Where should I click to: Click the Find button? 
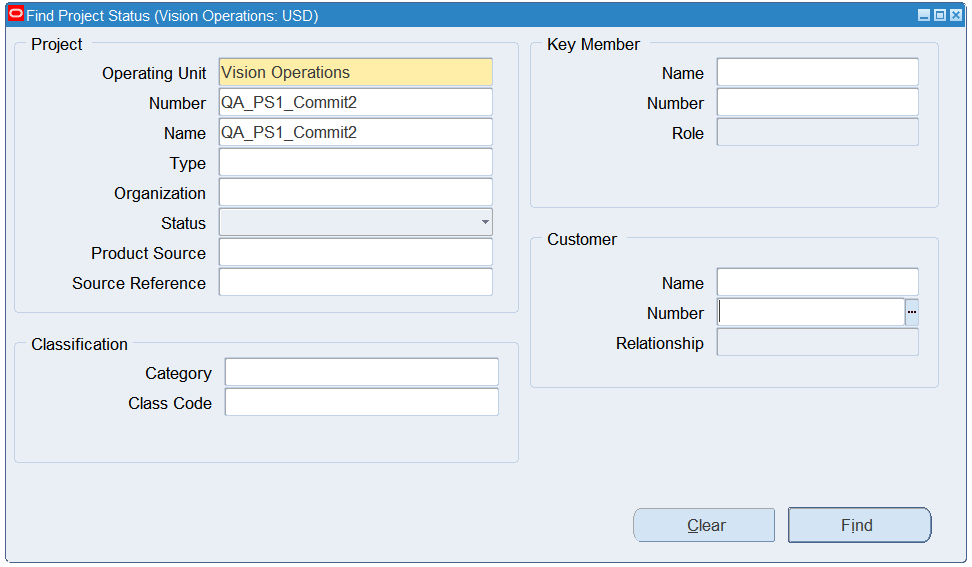859,525
